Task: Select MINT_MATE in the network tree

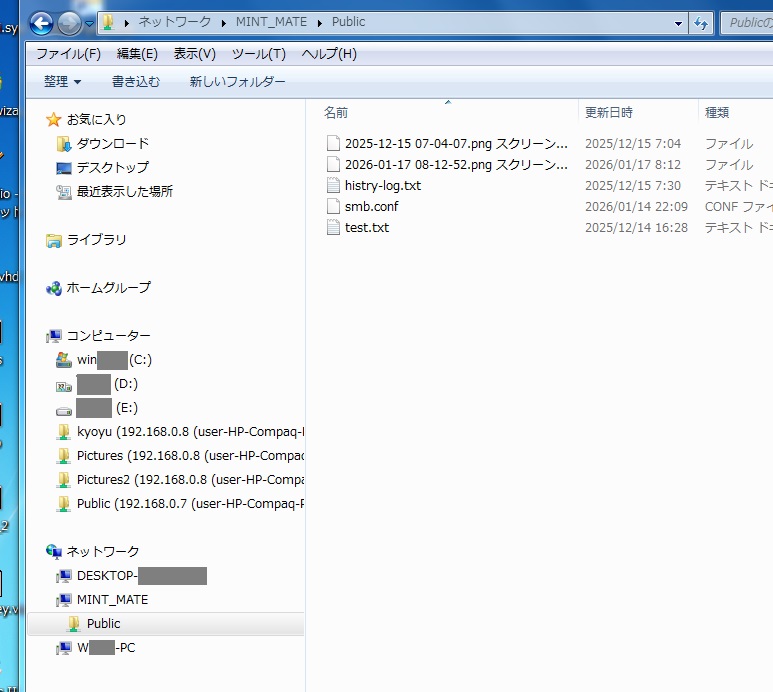Action: [x=111, y=600]
